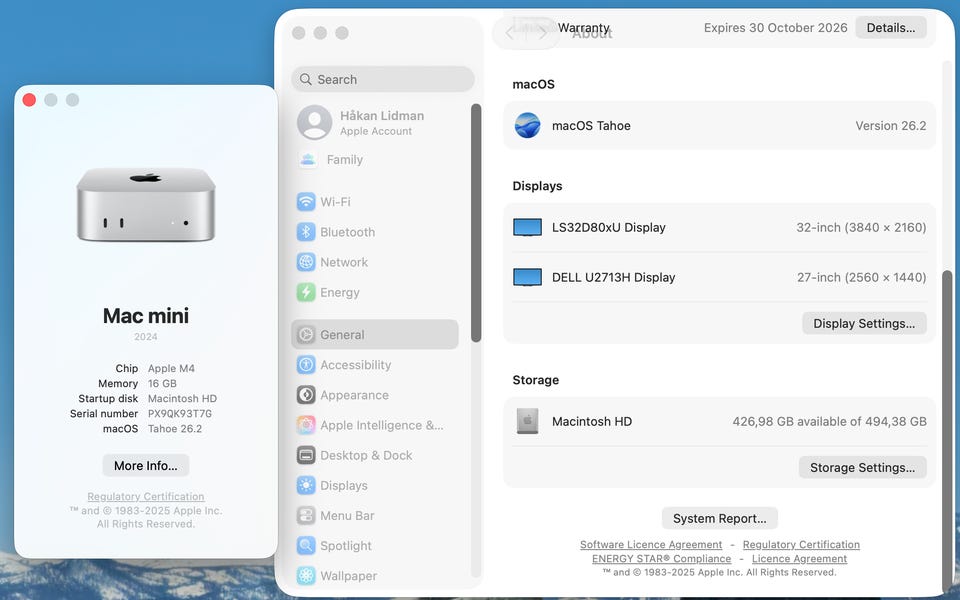Click 'Macintosh HD' startup disk value
Viewport: 960px width, 600px height.
[x=182, y=398]
